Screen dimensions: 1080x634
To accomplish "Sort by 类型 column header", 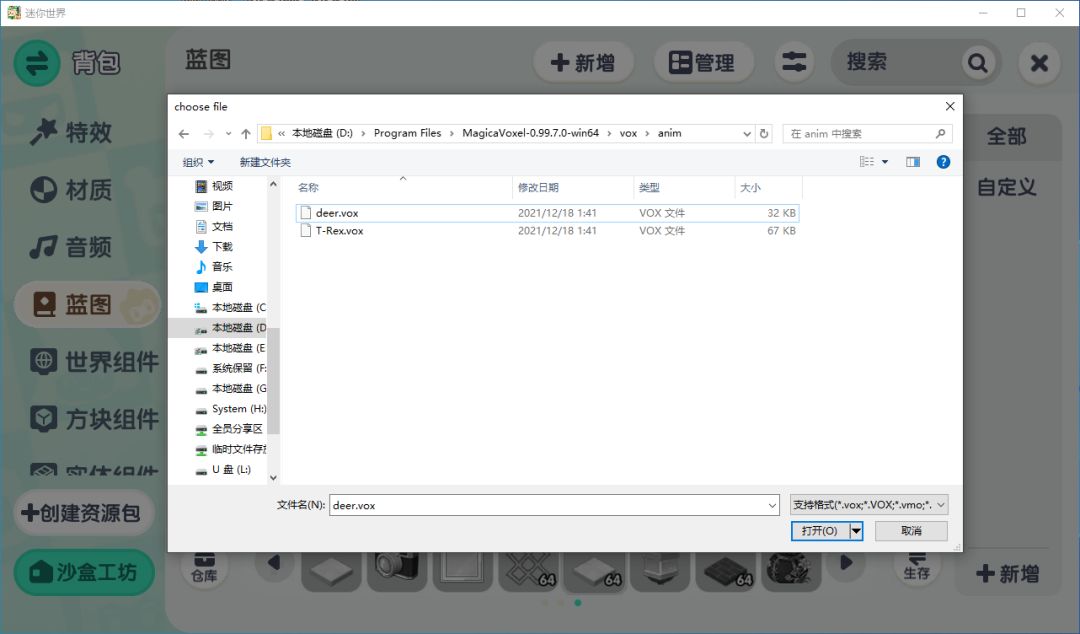I will (x=684, y=187).
